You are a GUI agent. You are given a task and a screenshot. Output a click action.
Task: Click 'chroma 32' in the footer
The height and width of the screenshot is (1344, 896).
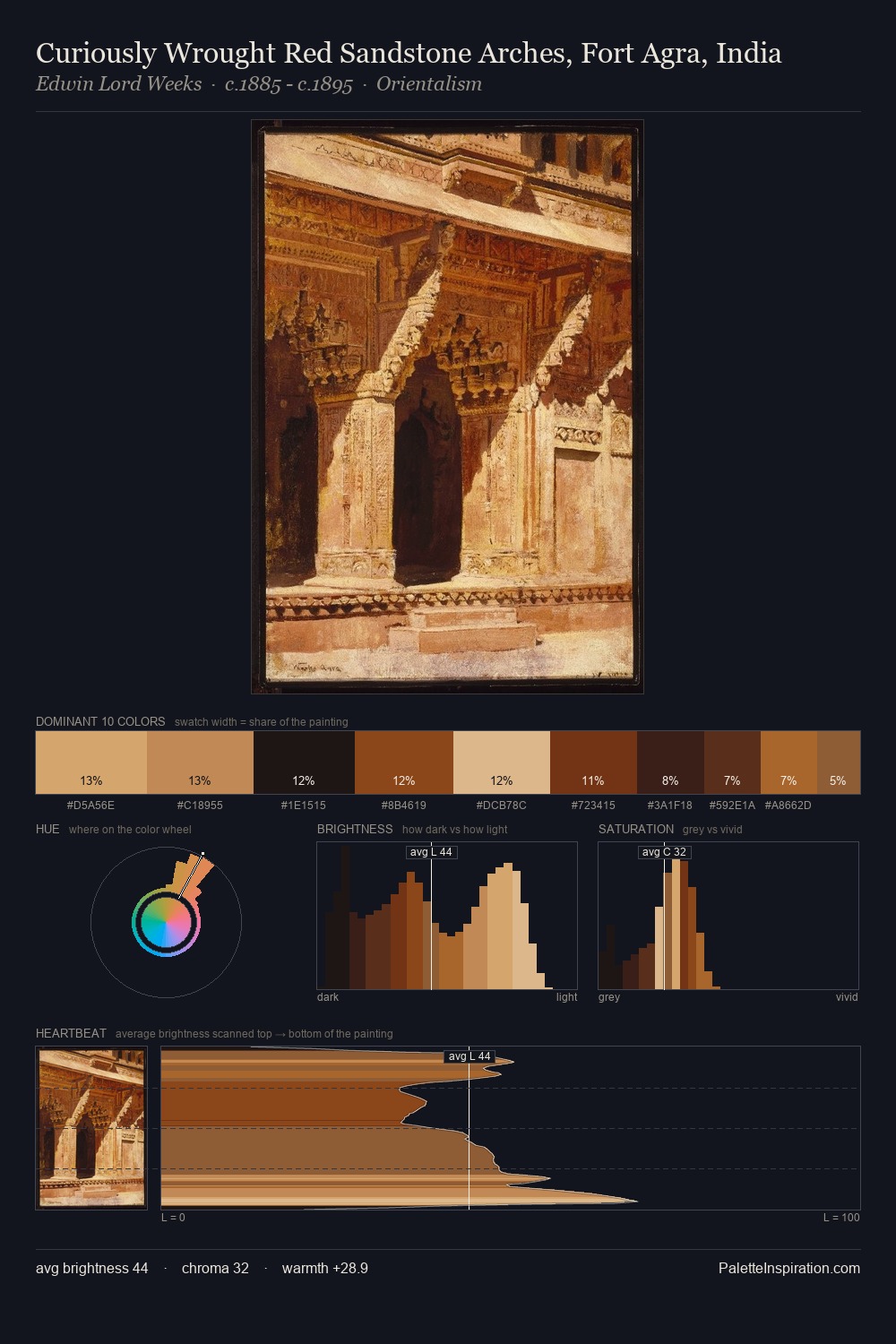coord(215,1268)
